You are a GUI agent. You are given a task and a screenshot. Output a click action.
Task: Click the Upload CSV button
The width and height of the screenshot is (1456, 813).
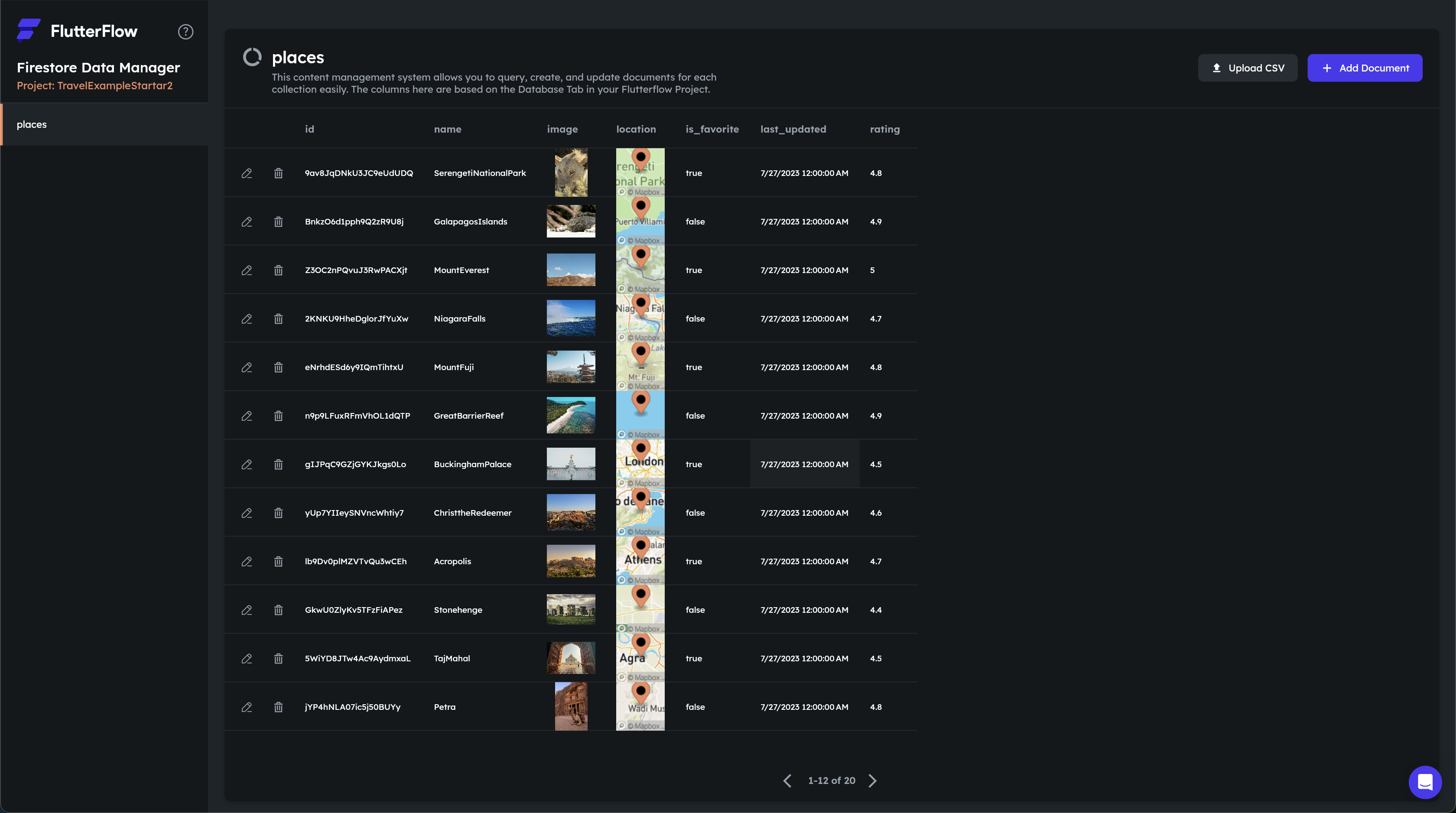pos(1248,68)
